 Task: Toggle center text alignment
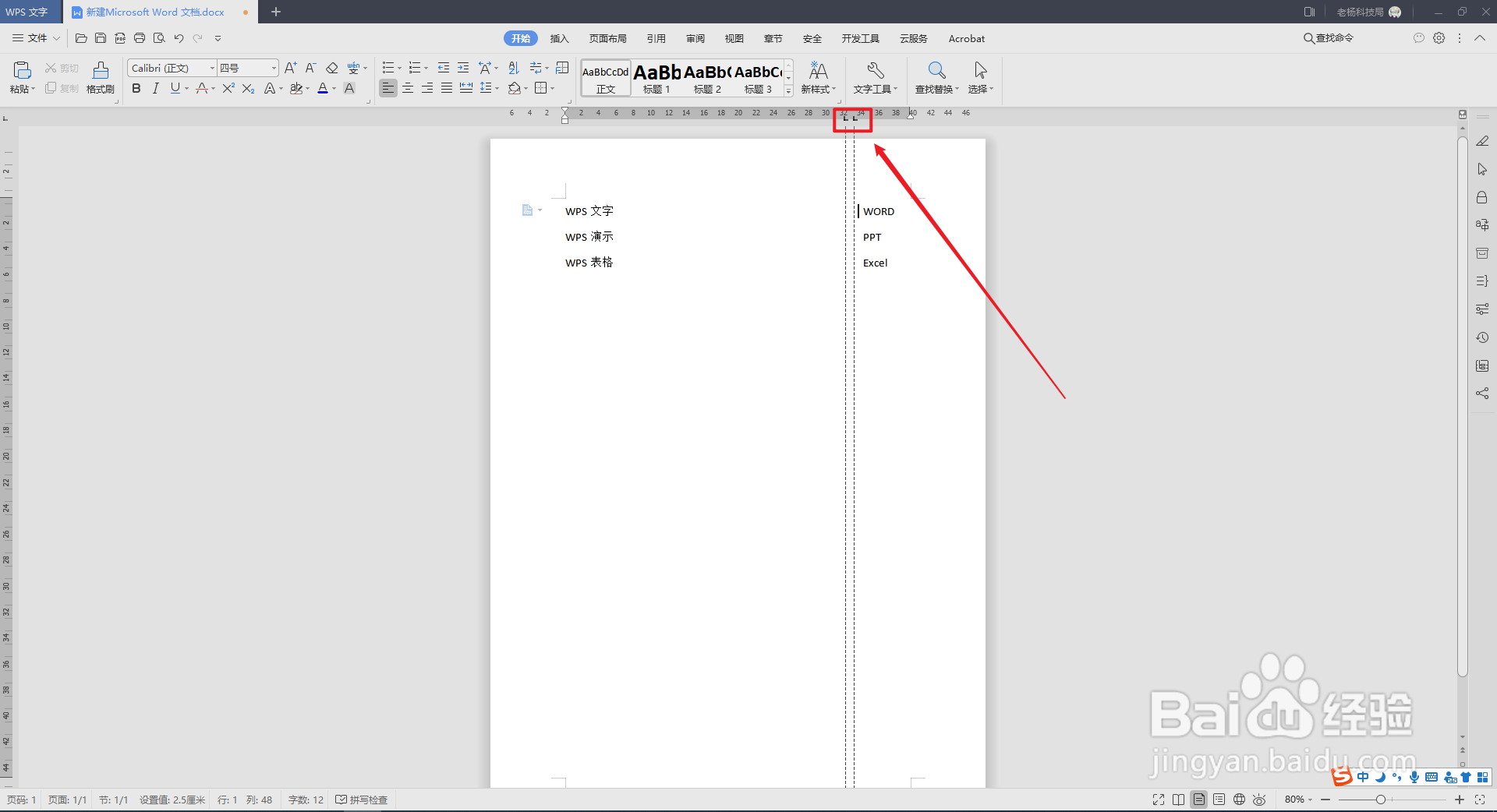pyautogui.click(x=408, y=88)
